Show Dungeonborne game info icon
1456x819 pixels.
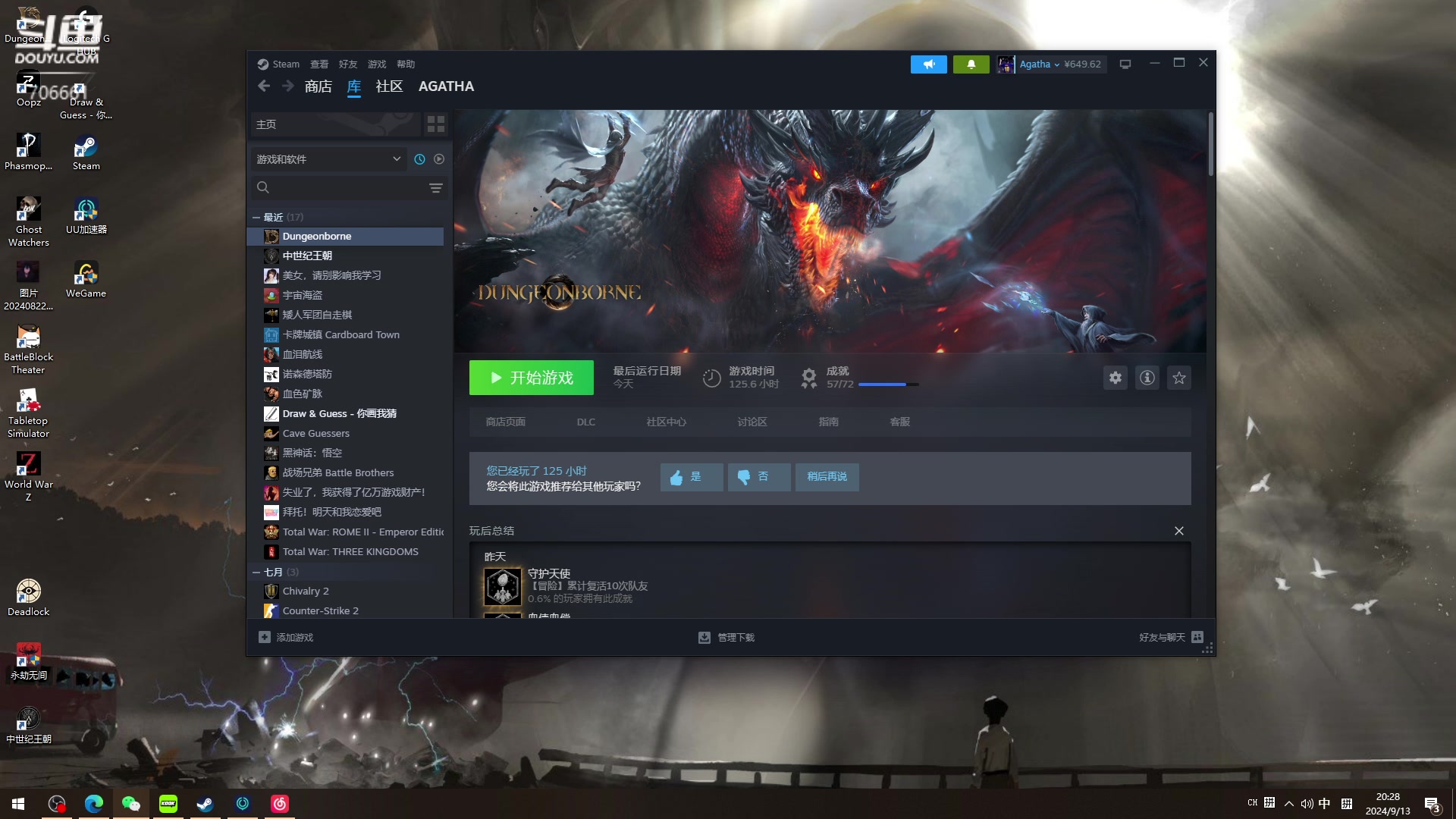[1147, 378]
